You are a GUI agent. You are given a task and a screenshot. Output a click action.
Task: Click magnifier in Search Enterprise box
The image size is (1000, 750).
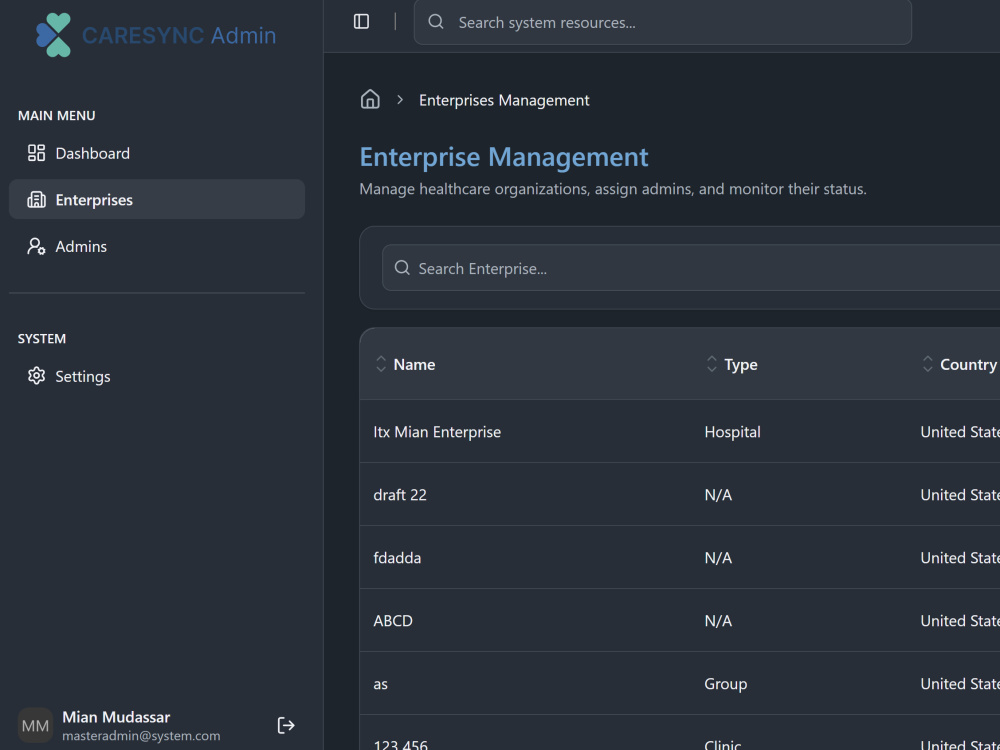[x=402, y=268]
